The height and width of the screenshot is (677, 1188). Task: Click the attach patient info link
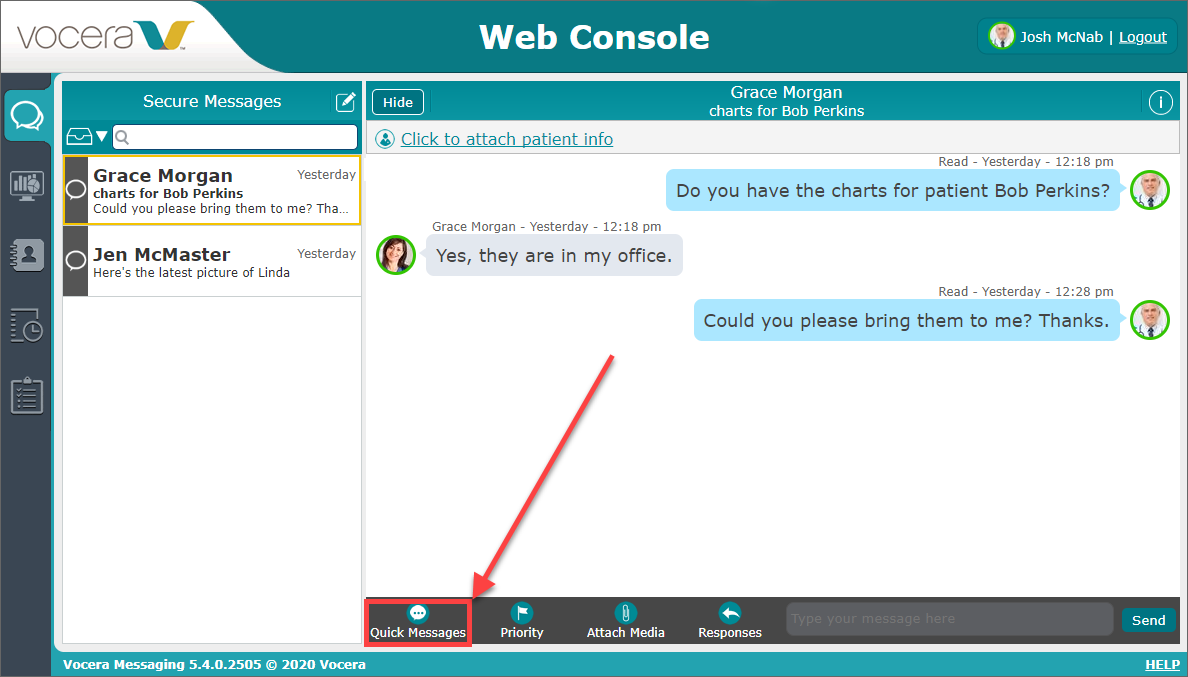(x=507, y=139)
